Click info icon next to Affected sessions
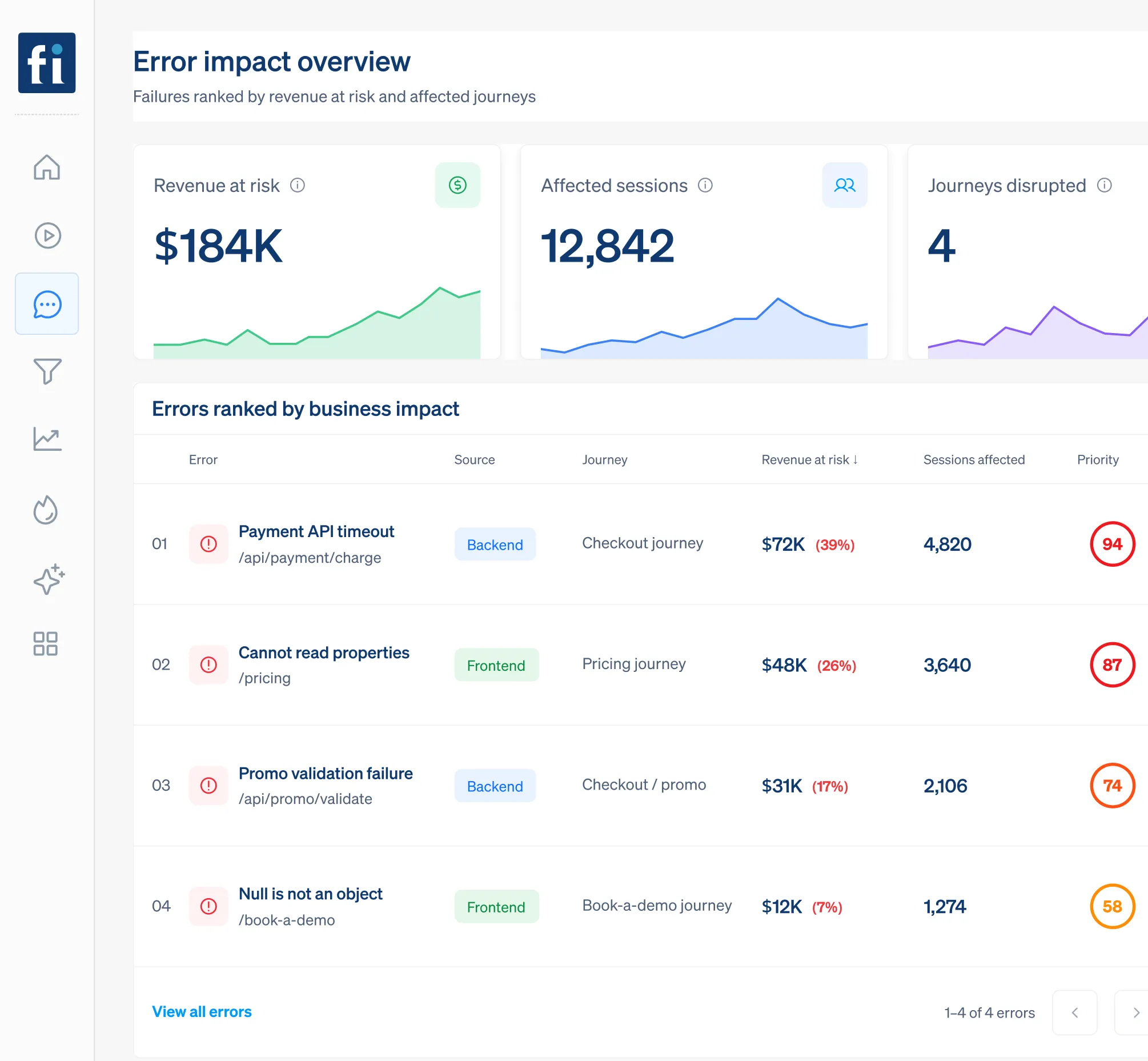1148x1061 pixels. [x=705, y=185]
